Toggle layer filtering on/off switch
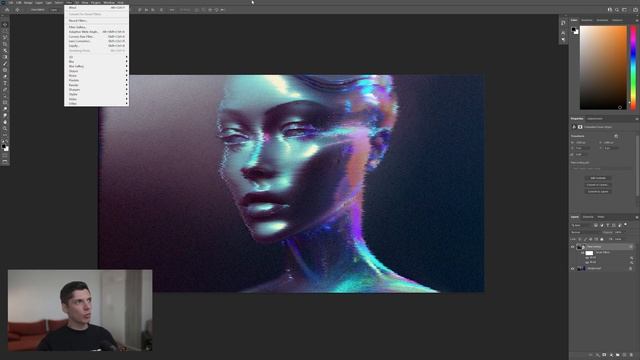The height and width of the screenshot is (360, 640). point(625,224)
